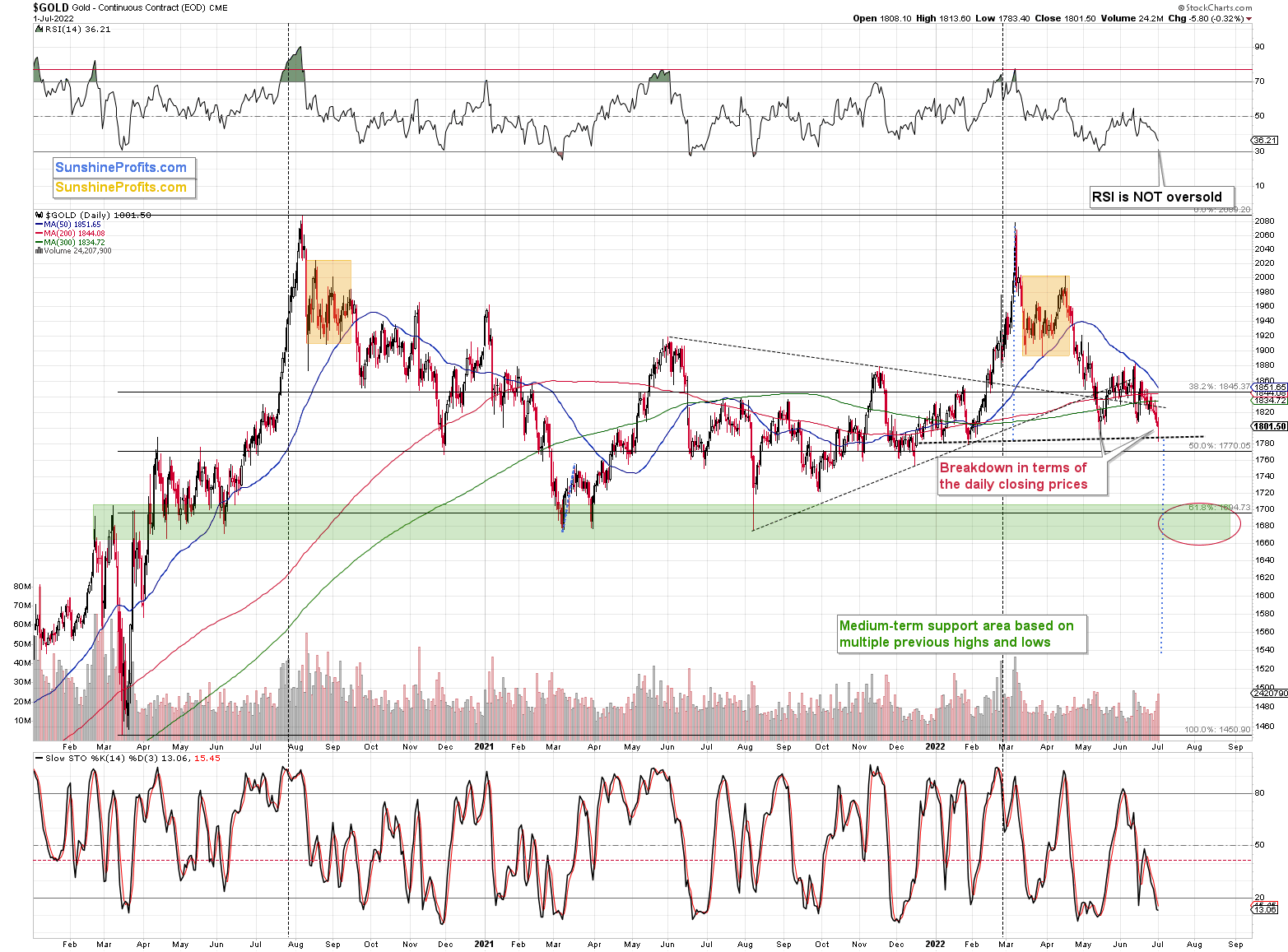Click the 2022 label on the bottom time axis

coord(935,944)
